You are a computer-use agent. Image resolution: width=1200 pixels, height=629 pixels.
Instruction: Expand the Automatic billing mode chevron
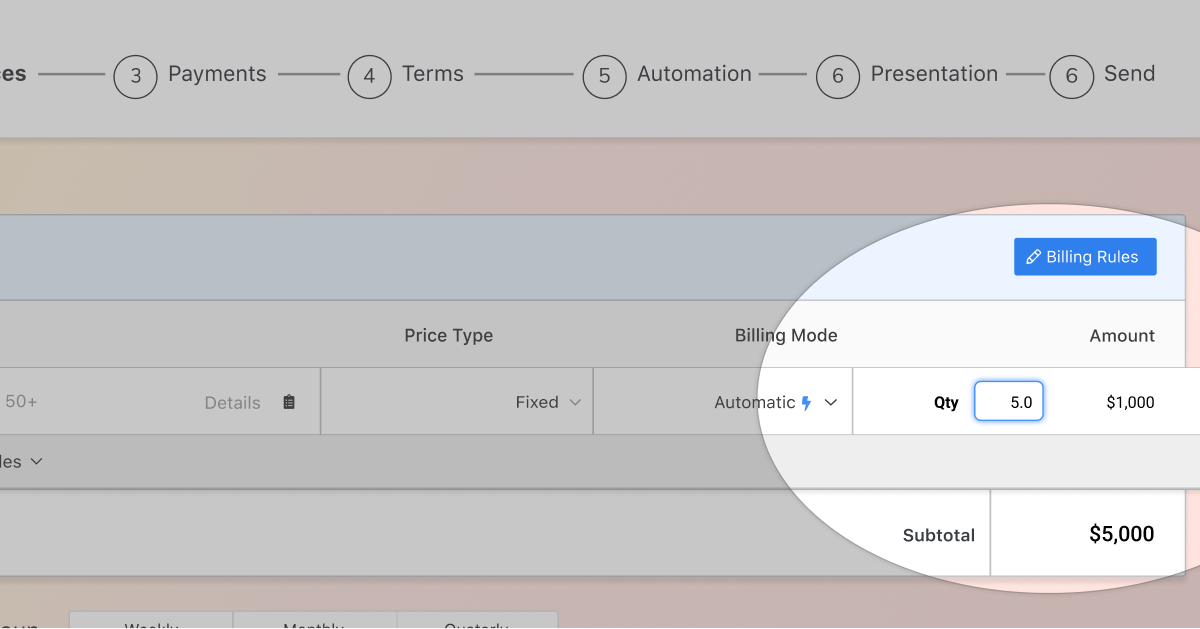830,402
